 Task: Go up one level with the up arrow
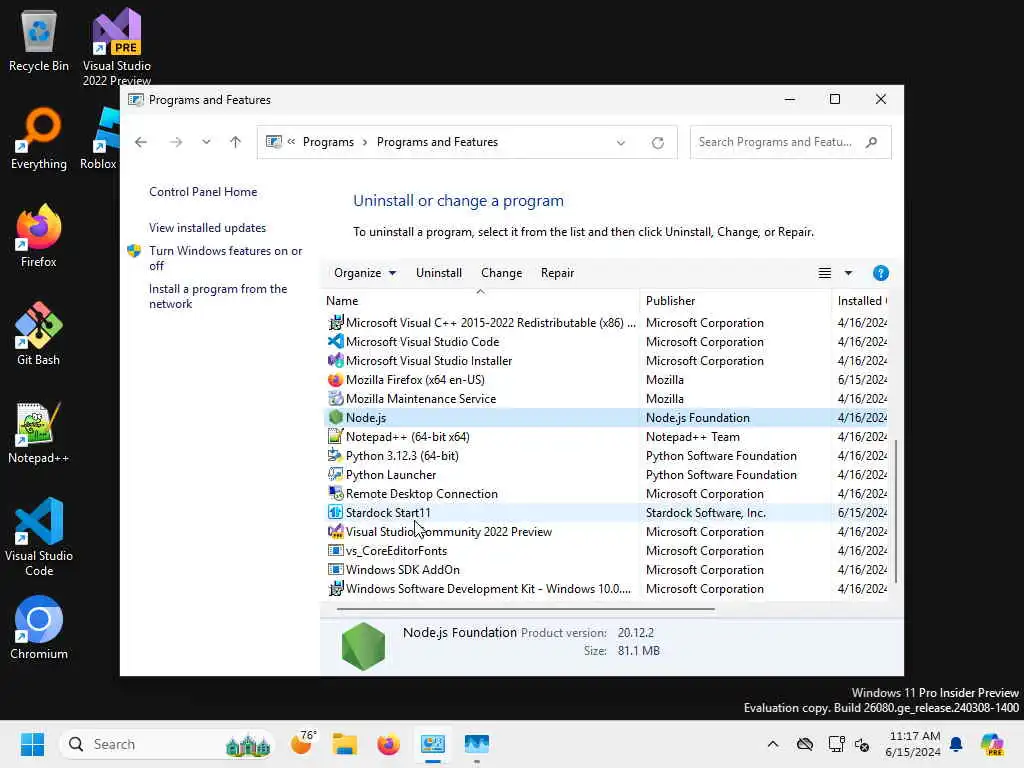pyautogui.click(x=235, y=142)
